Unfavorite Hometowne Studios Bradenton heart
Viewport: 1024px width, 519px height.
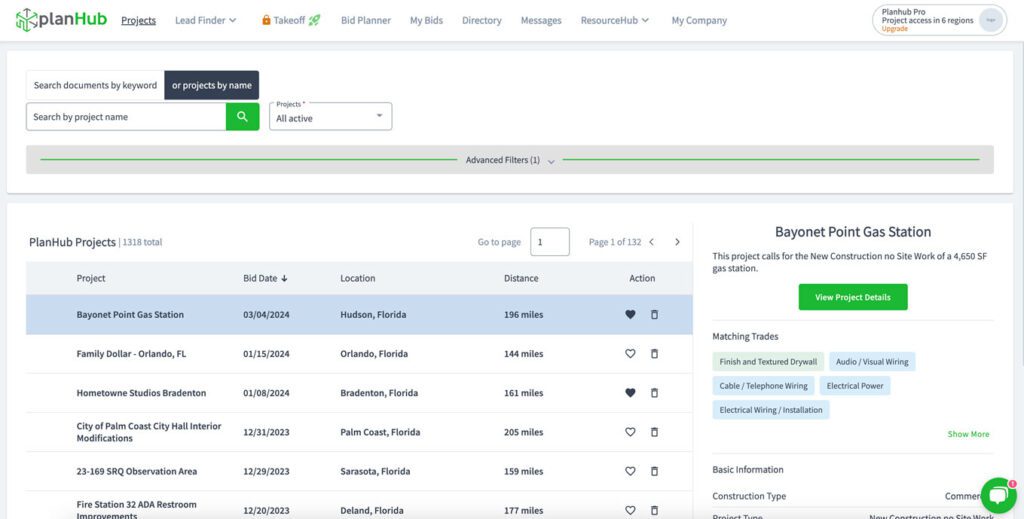630,393
